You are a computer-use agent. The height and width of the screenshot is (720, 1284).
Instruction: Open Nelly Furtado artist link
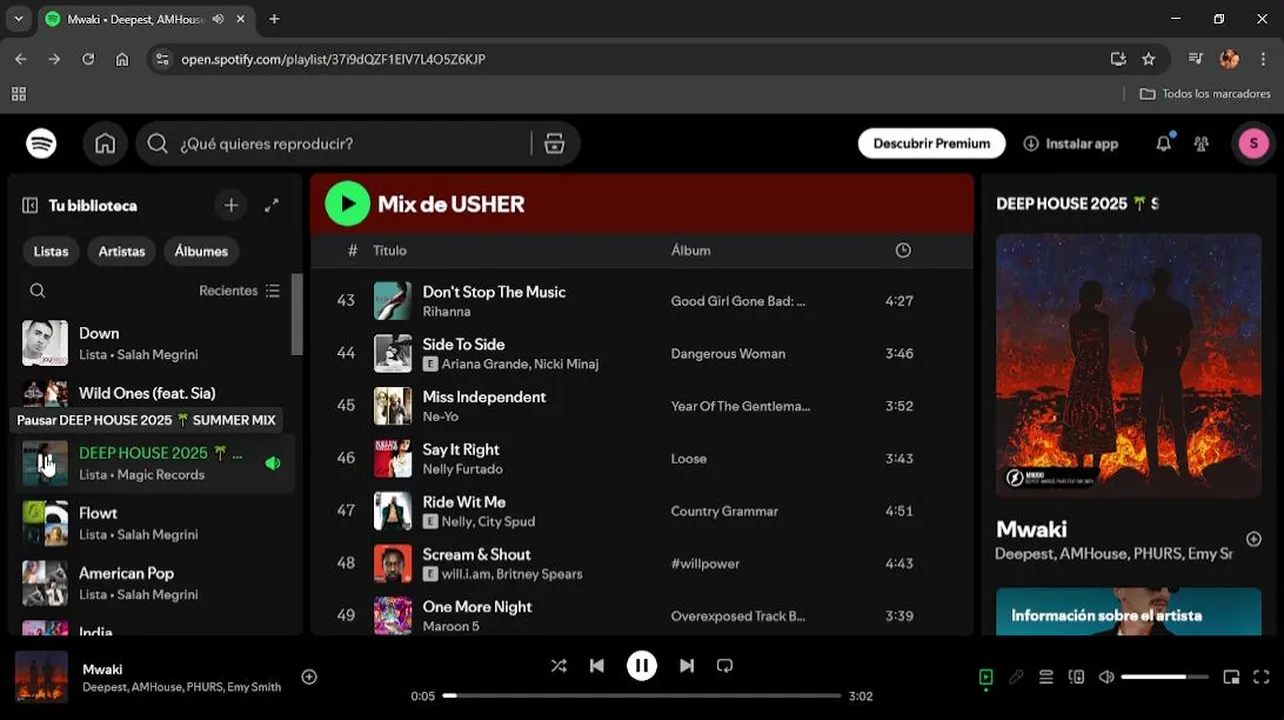[462, 469]
